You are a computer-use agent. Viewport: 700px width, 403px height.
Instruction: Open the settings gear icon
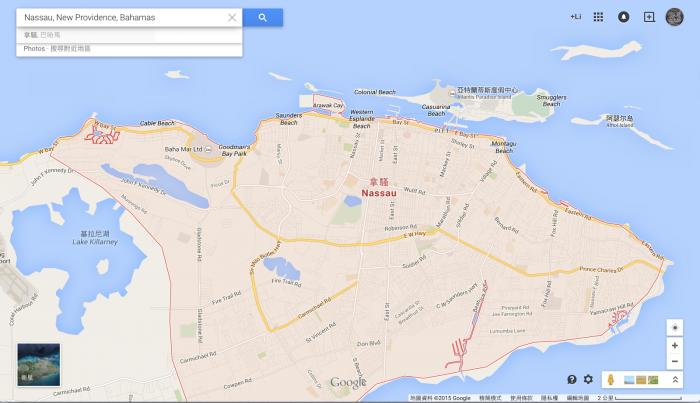(588, 379)
